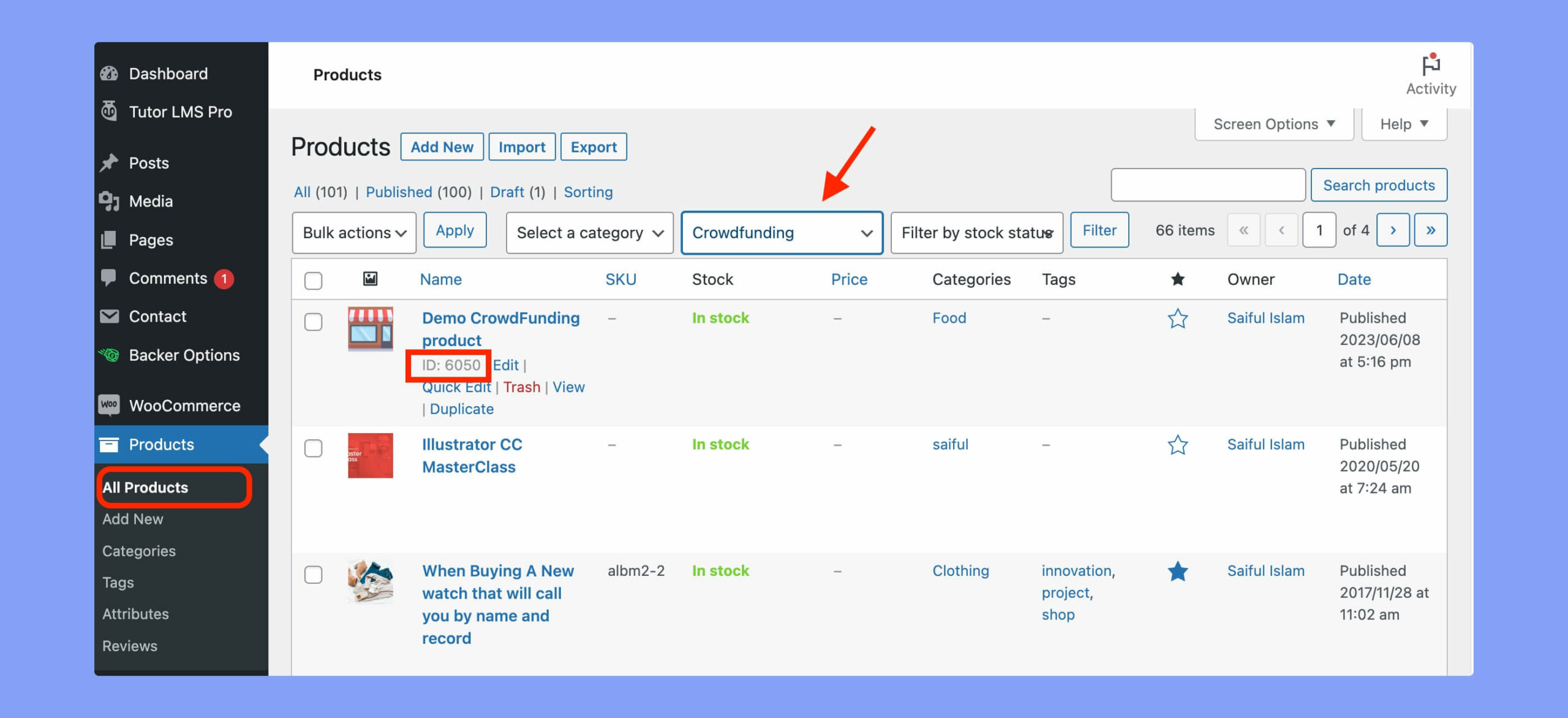Click the Search products button
This screenshot has height=718, width=1568.
tap(1379, 186)
